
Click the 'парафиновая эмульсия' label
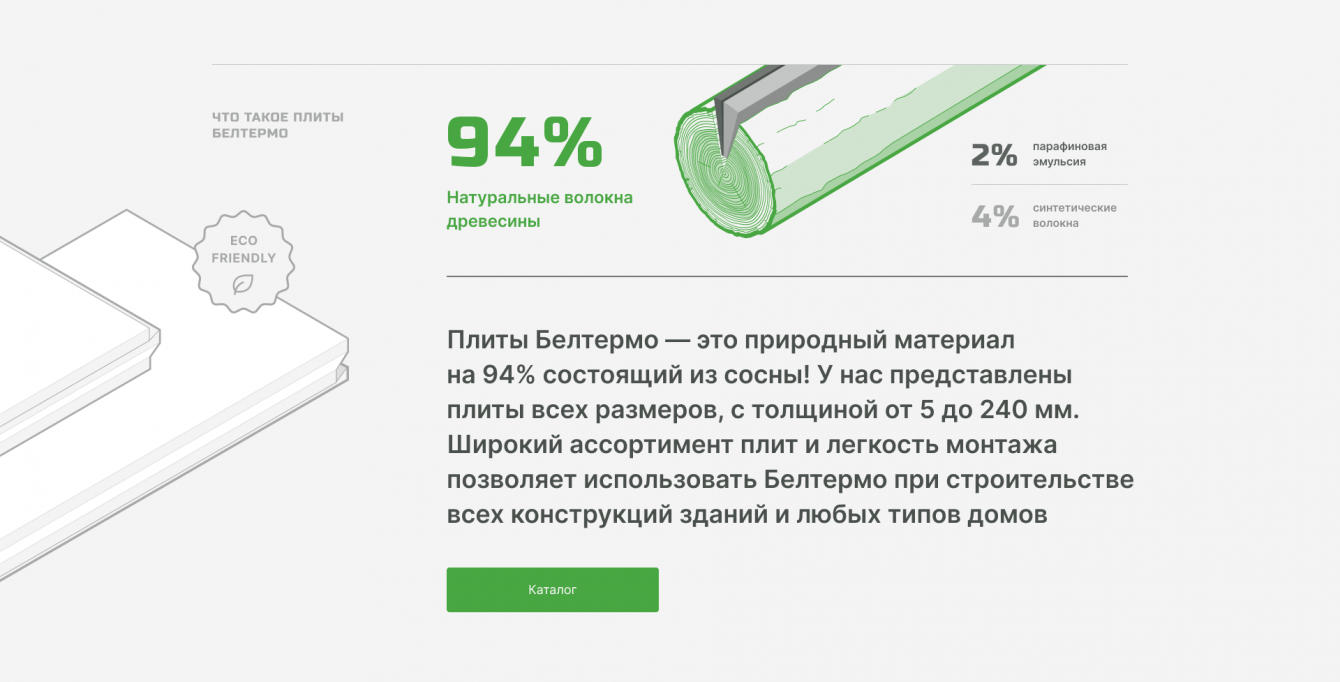point(1069,154)
